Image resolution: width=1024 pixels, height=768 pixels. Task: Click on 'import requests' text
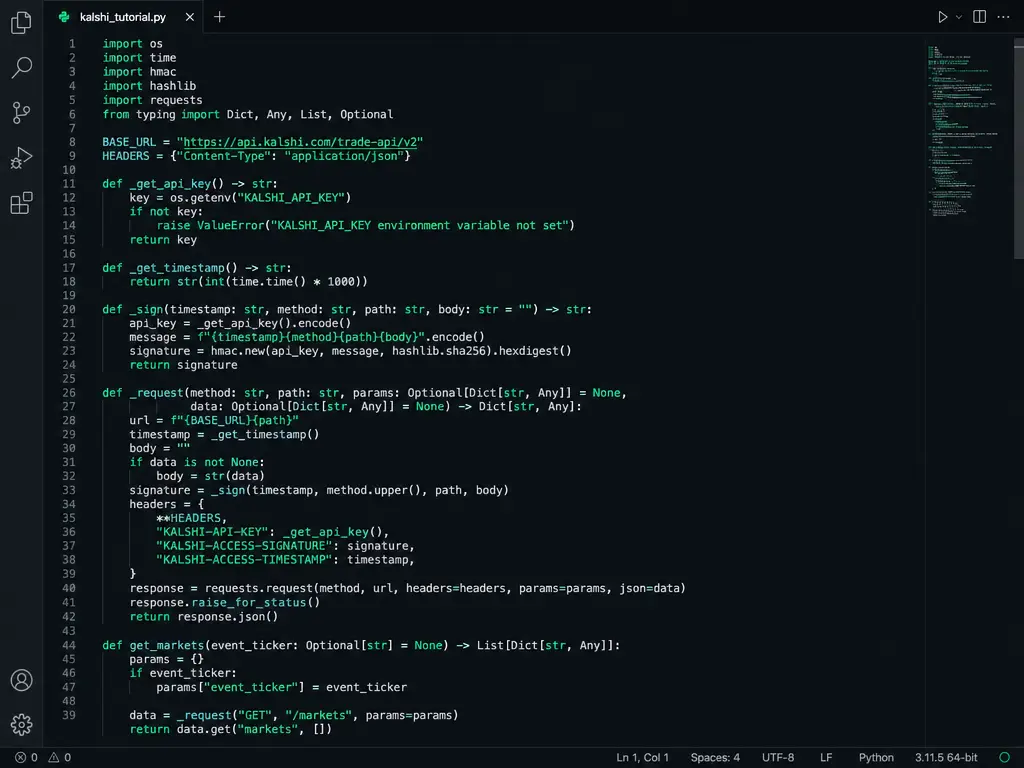(x=152, y=100)
